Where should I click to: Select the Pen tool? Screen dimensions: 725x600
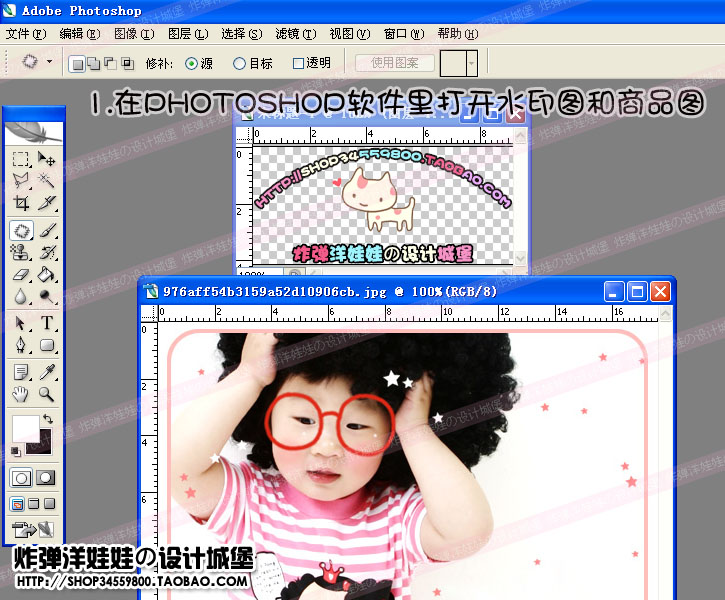(21, 345)
